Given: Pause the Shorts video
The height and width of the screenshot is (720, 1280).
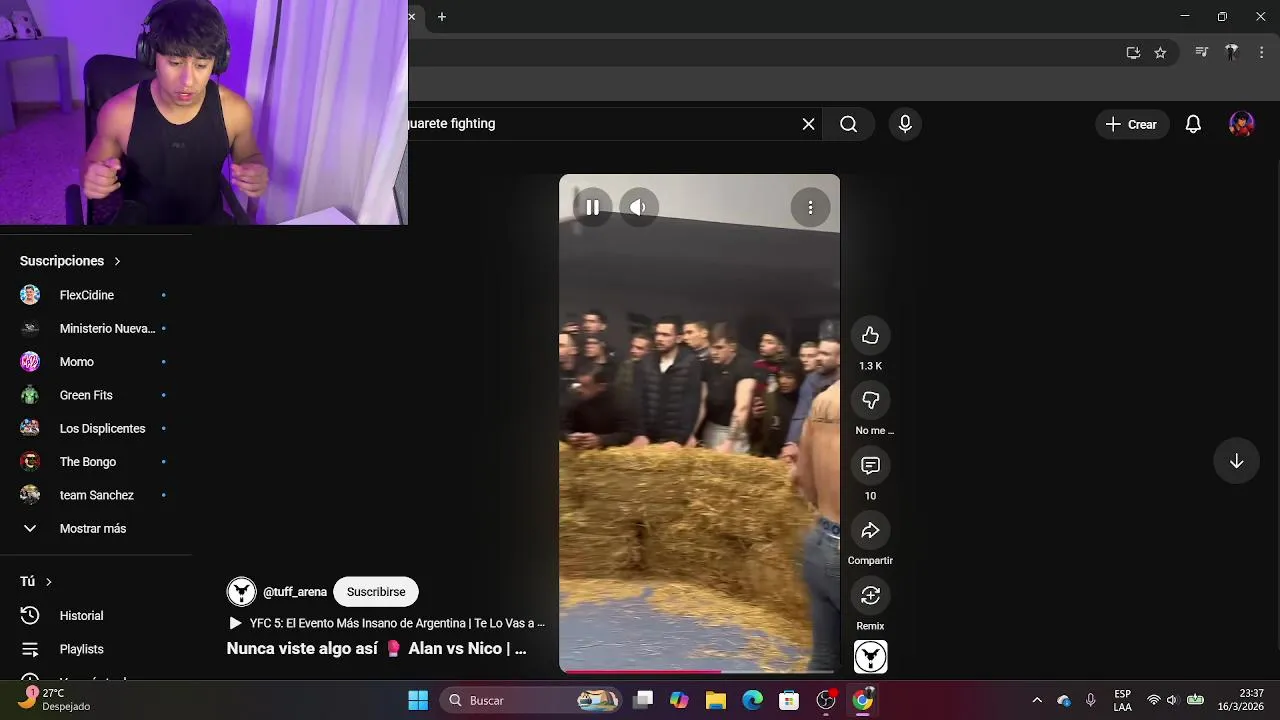Looking at the screenshot, I should [x=592, y=207].
